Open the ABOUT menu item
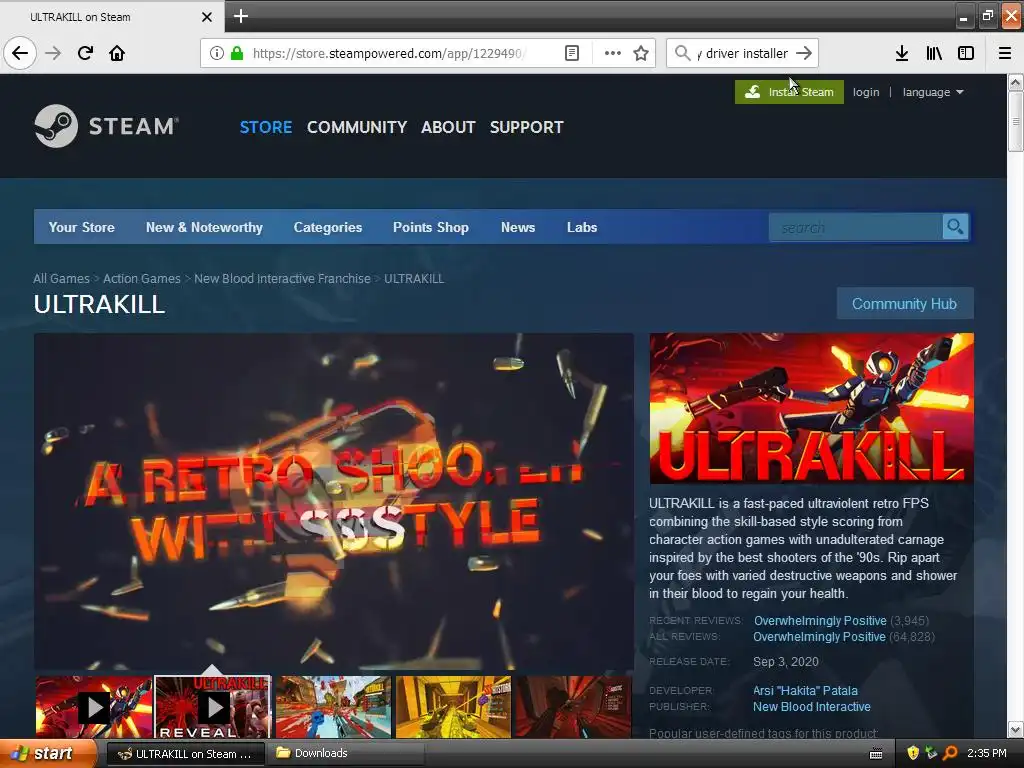Viewport: 1024px width, 768px height. click(448, 127)
